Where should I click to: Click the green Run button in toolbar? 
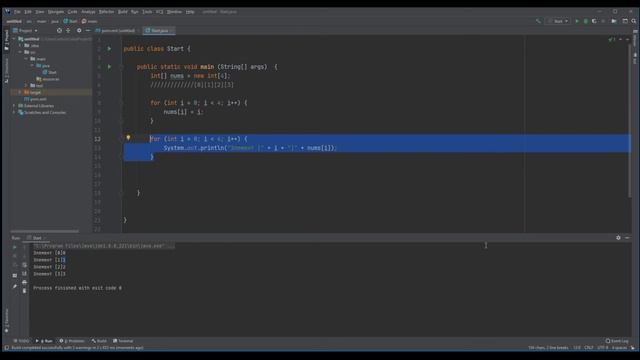(x=577, y=21)
